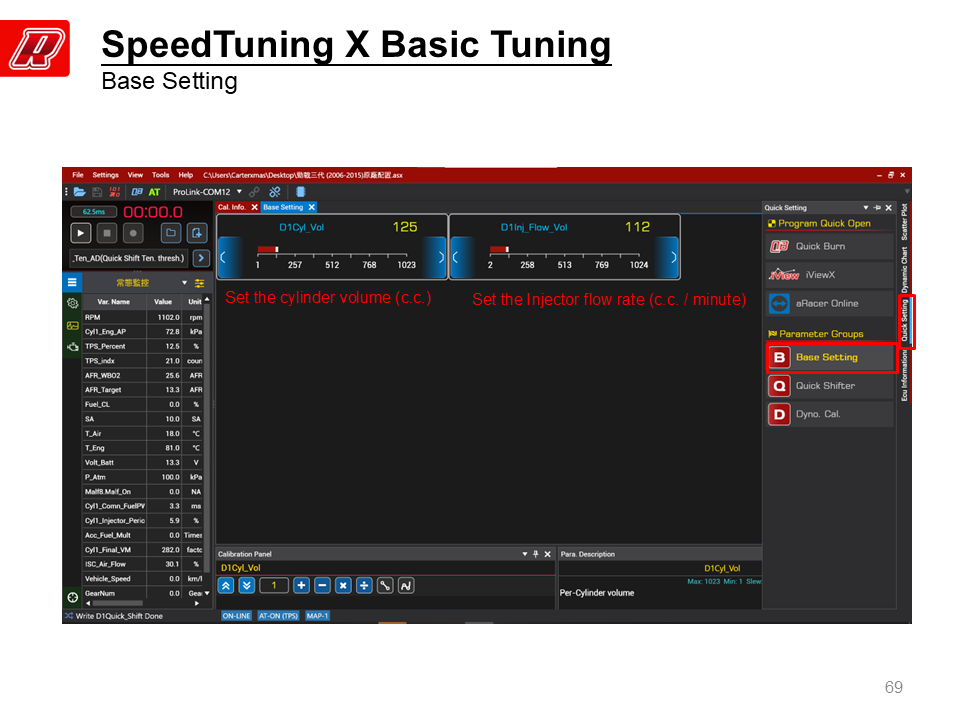Click the red 101 binary burn icon
Screen dimensions: 960x720
click(114, 192)
